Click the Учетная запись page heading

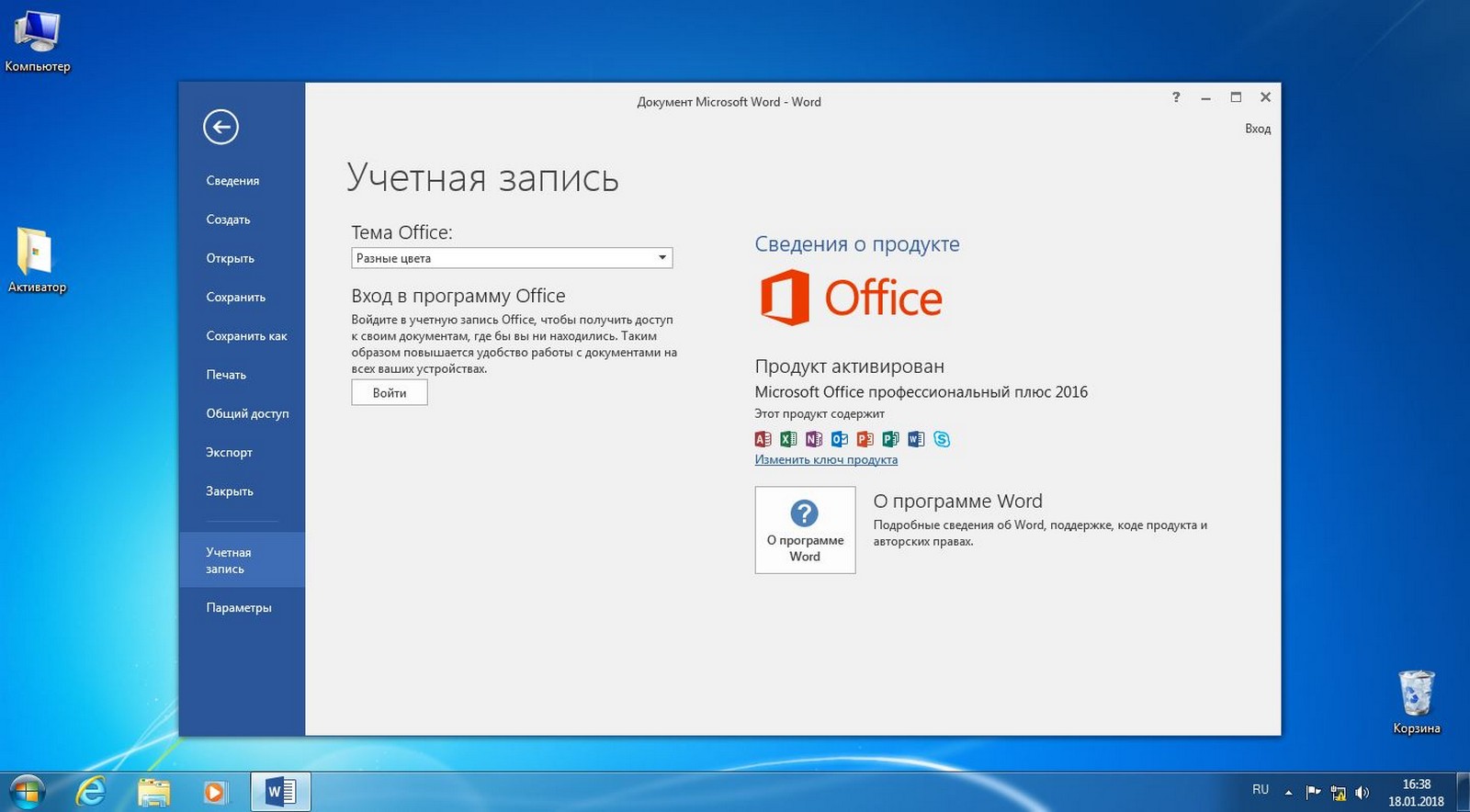[x=482, y=177]
